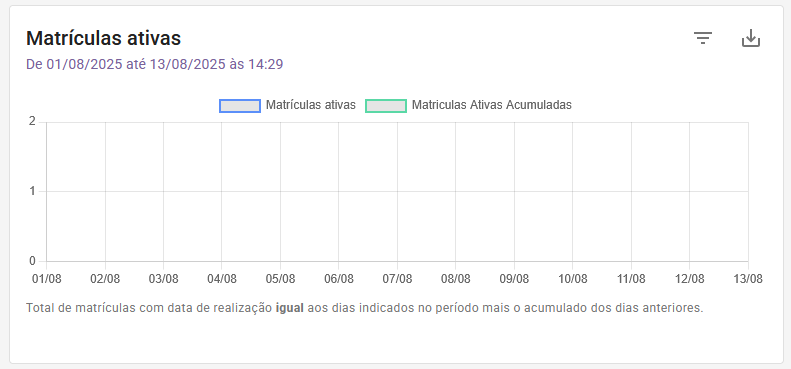Click the 10/08 x-axis label
Viewport: 791px width, 369px height.
pos(573,279)
